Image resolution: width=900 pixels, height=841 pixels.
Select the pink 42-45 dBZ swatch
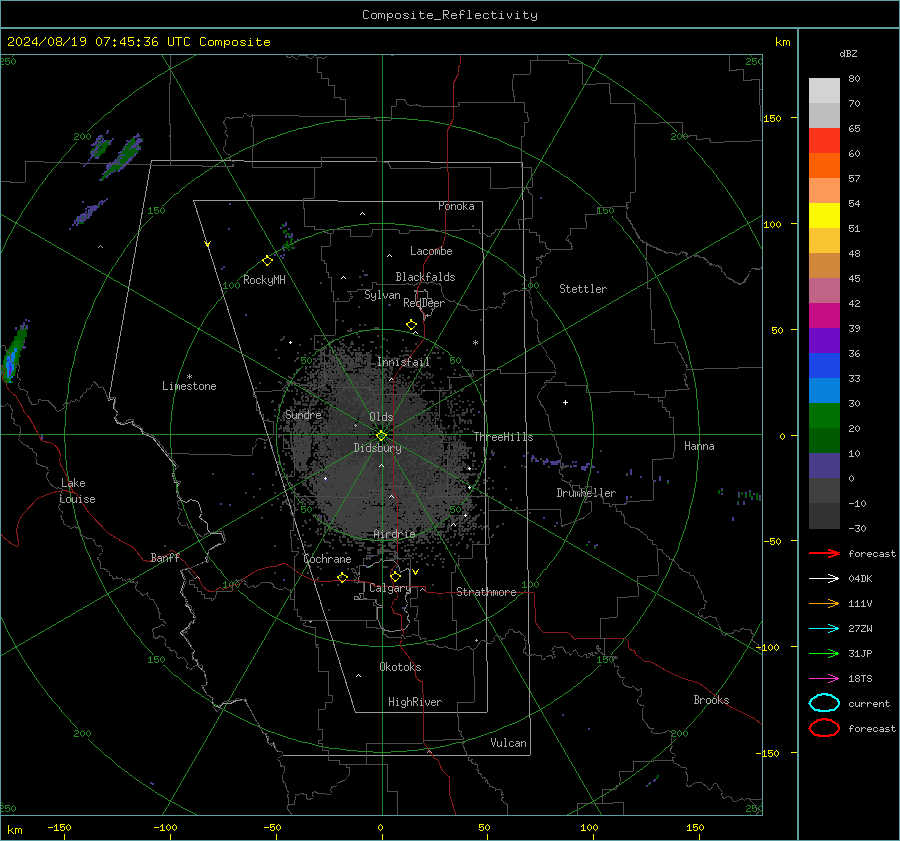(824, 290)
